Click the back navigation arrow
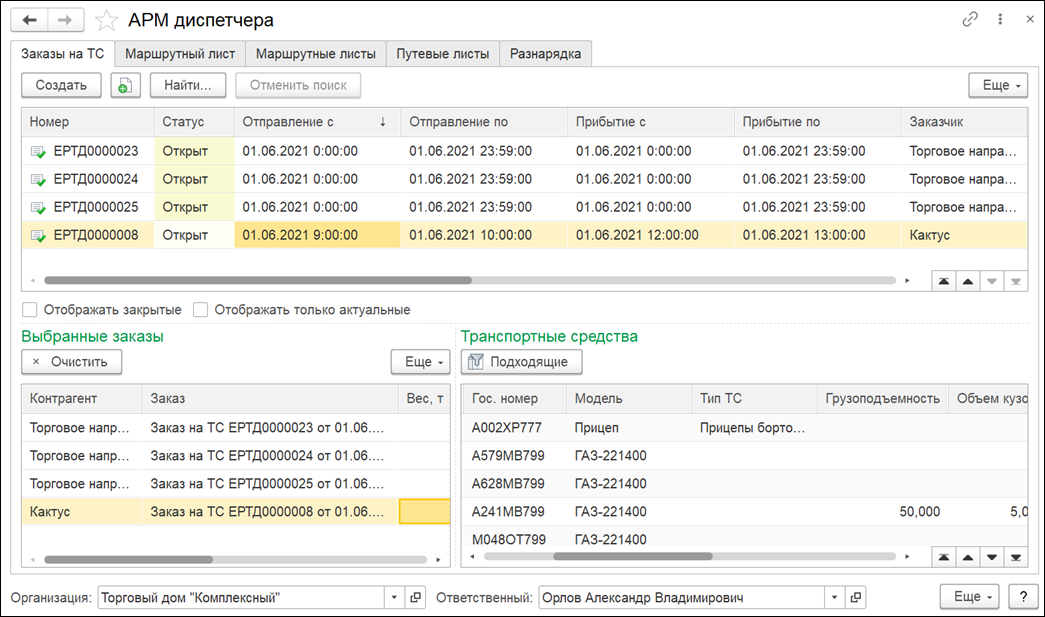1045x617 pixels. click(30, 20)
